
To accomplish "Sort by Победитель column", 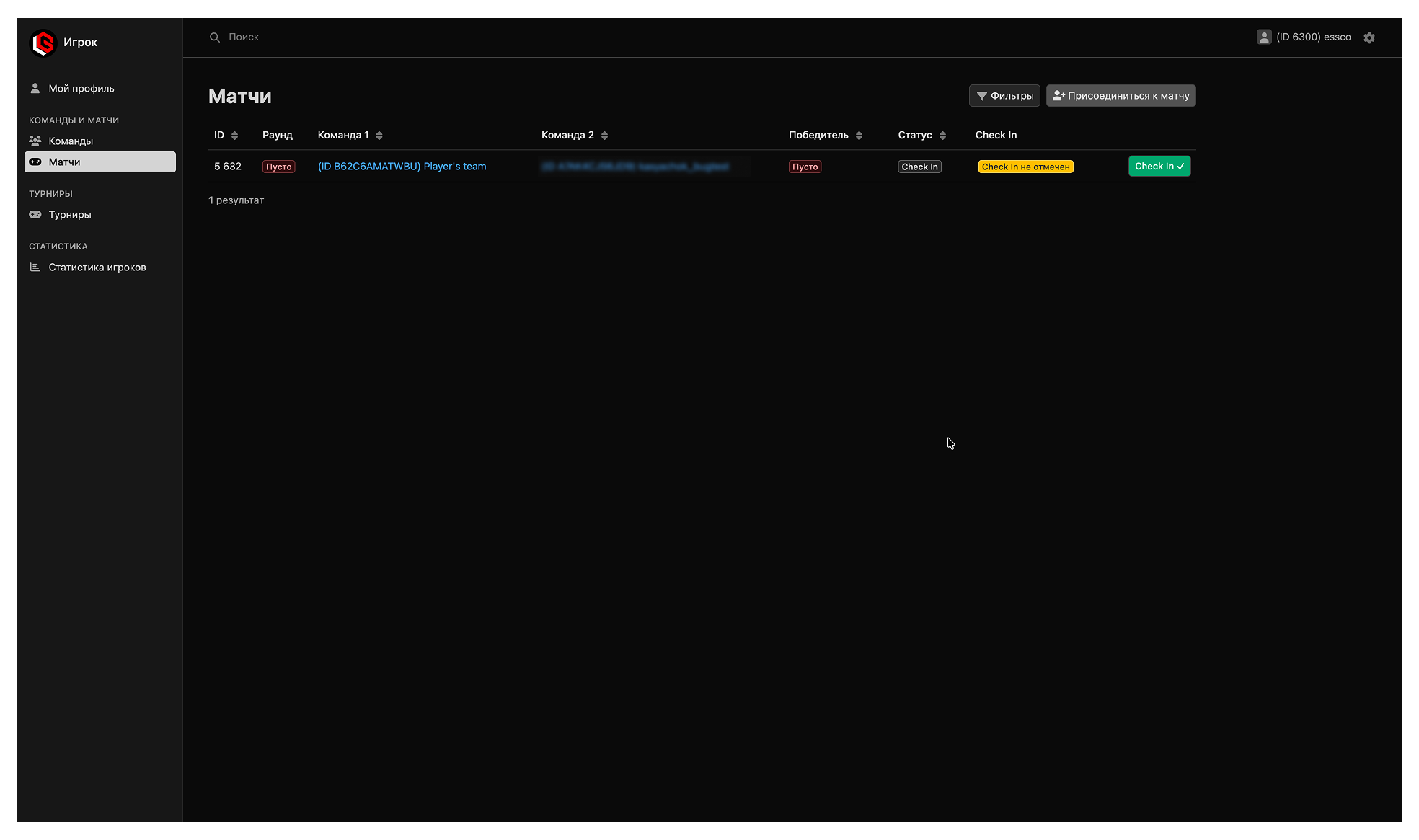I will 859,136.
